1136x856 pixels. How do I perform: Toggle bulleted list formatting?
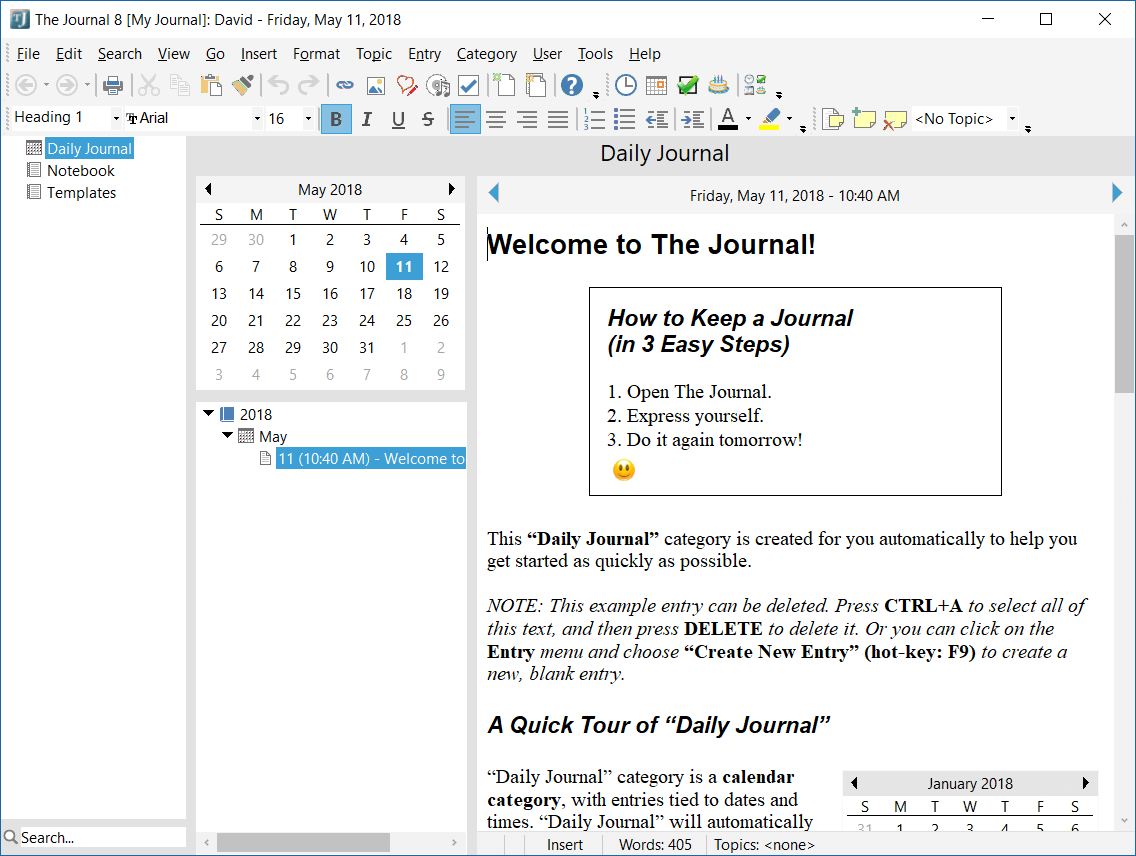[x=625, y=119]
